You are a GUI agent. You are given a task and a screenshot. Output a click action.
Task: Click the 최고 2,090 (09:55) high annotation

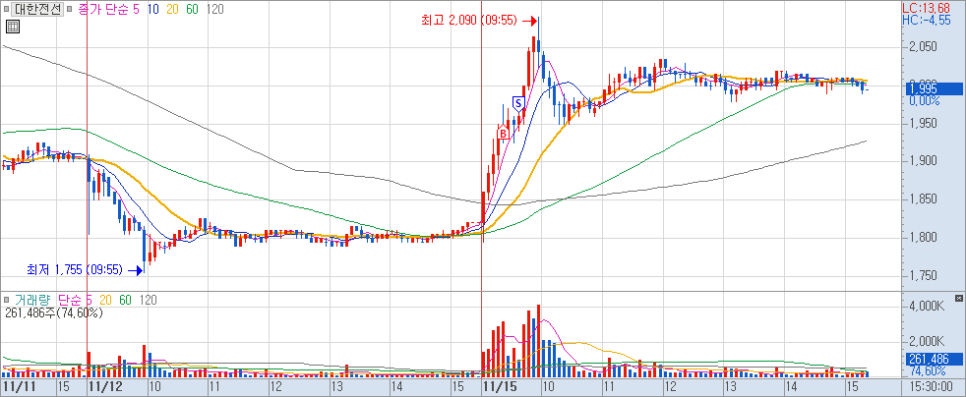click(x=469, y=21)
